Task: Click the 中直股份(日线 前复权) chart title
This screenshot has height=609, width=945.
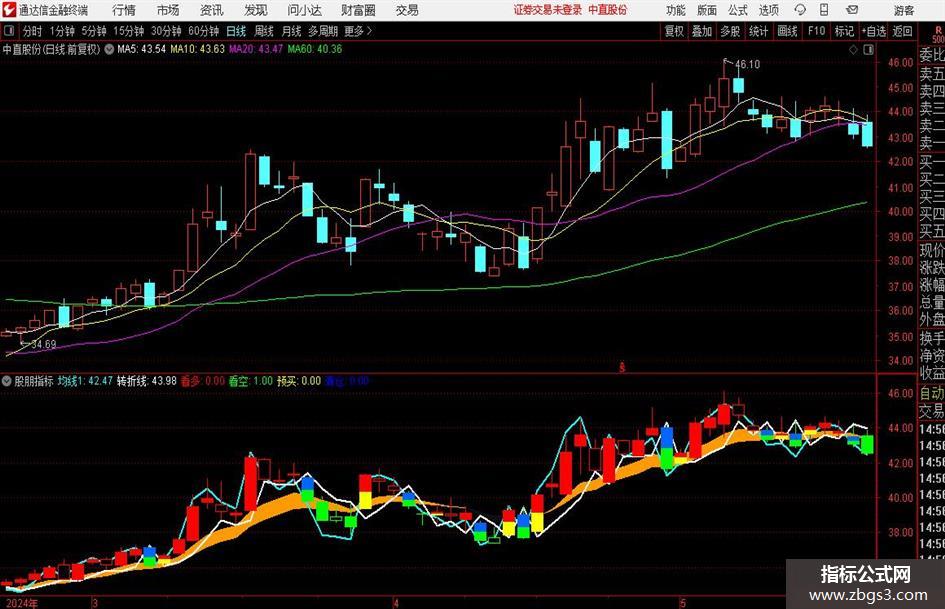Action: click(51, 49)
